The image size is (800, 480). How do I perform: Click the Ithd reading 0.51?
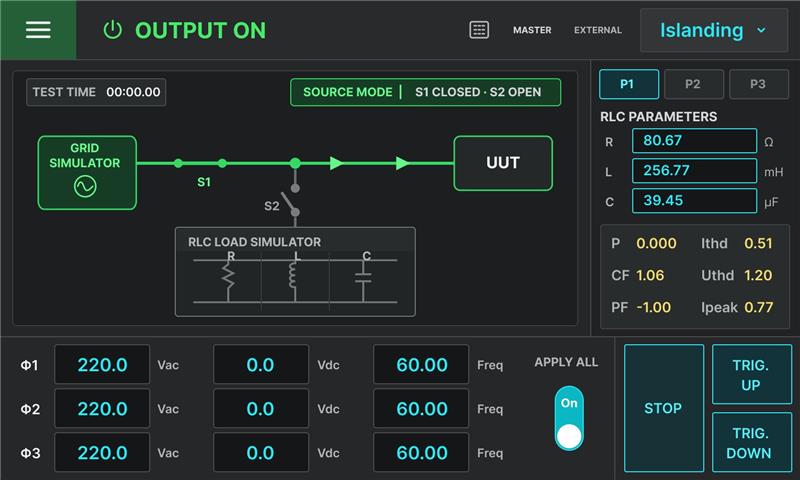point(758,243)
